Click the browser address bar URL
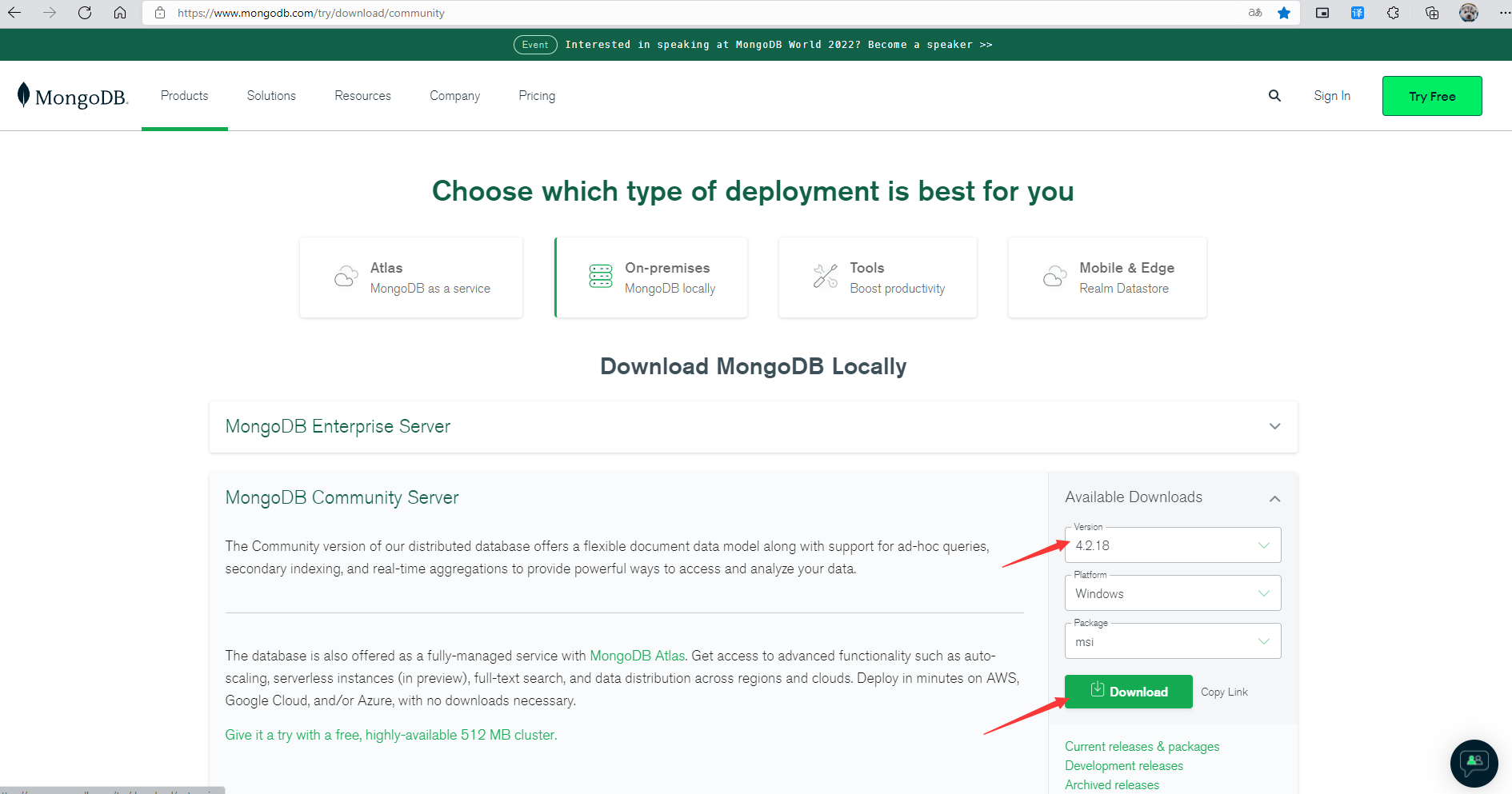 click(311, 13)
